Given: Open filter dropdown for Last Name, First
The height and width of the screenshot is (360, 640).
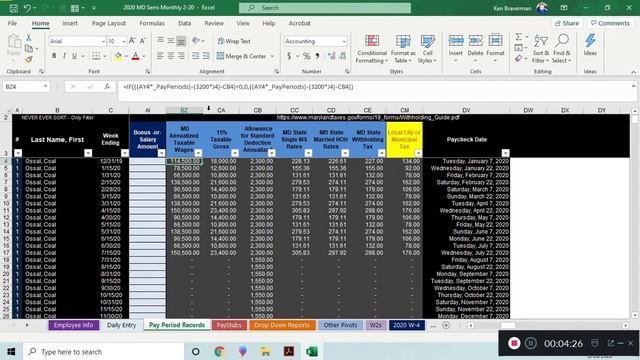Looking at the screenshot, I should point(88,153).
